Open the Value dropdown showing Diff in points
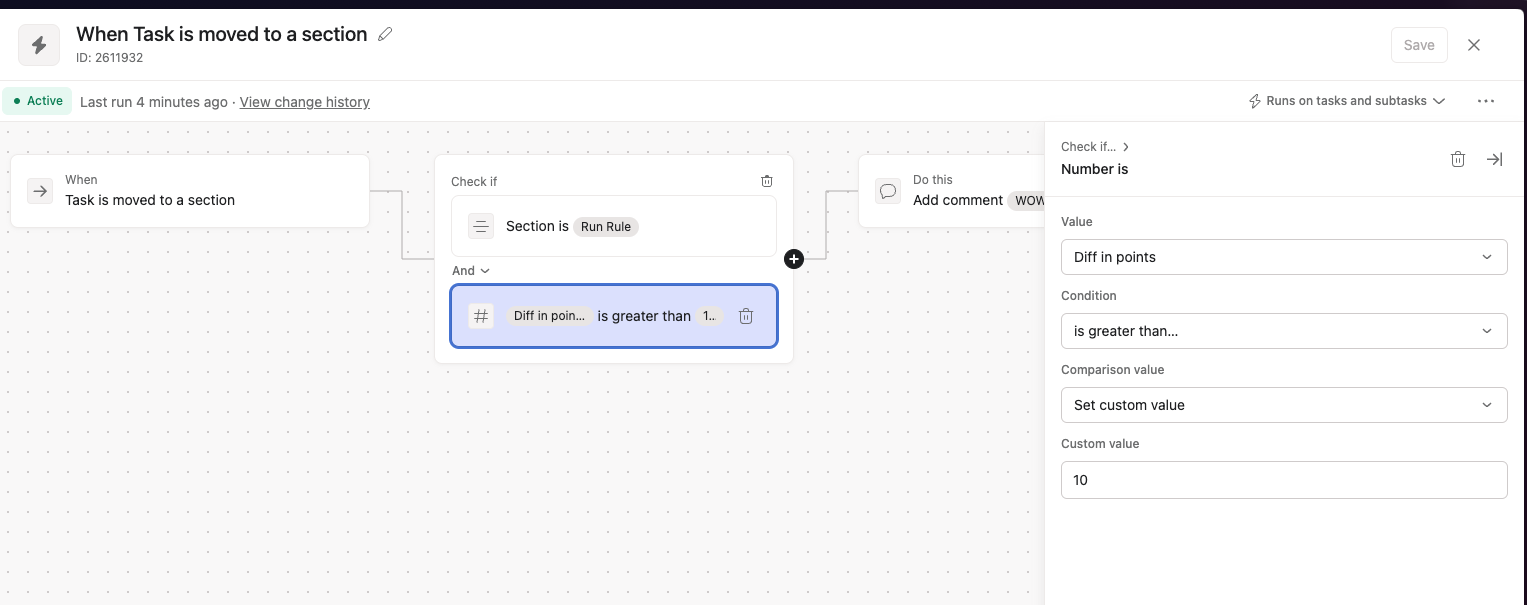This screenshot has width=1527, height=605. click(x=1283, y=257)
